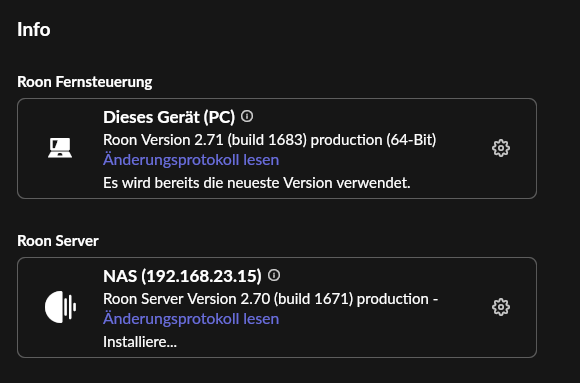Open settings gear for Dieses Gerät (PC)
The height and width of the screenshot is (383, 580).
pos(501,148)
